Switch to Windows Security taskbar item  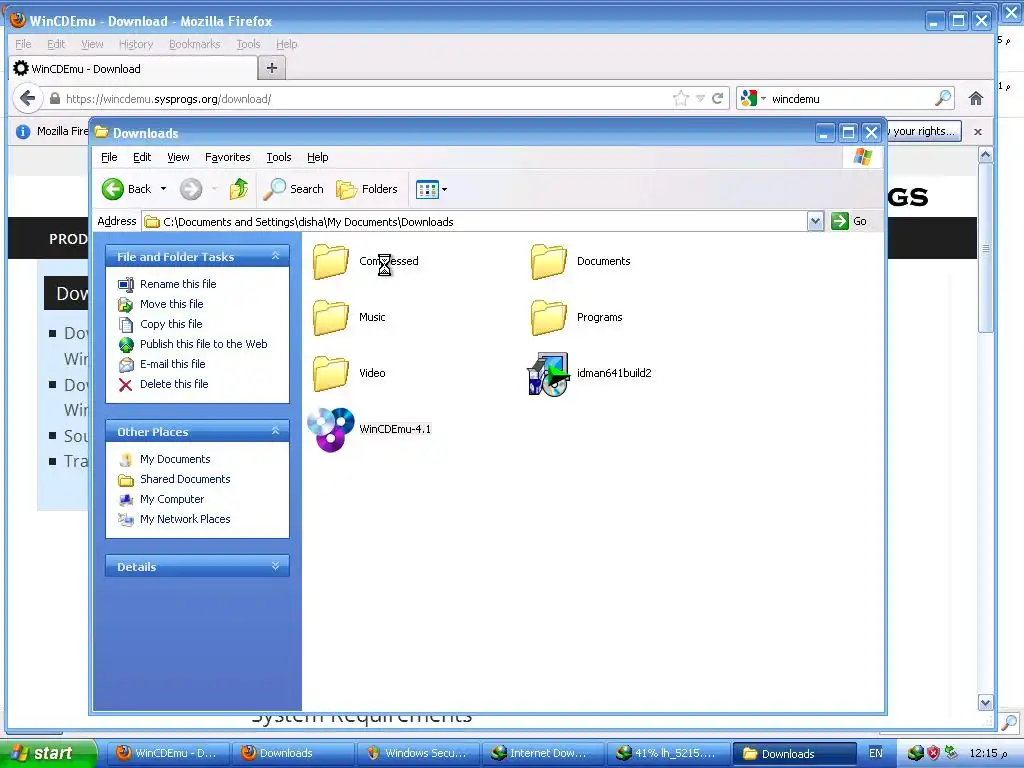pos(419,753)
